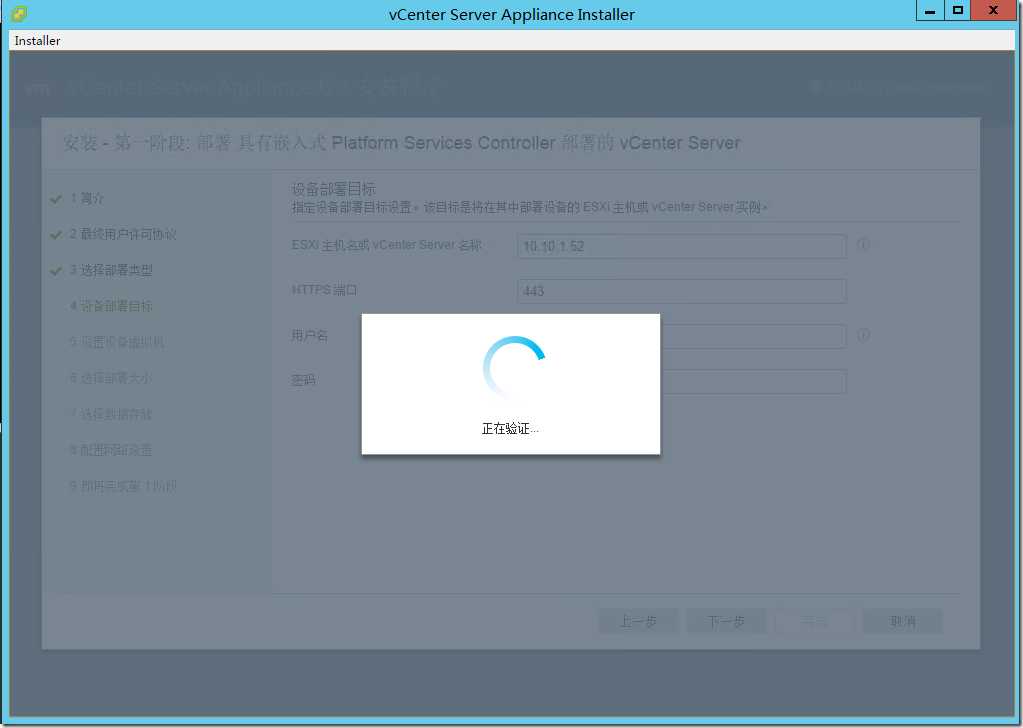The height and width of the screenshot is (728, 1023).
Task: Select step 2 最终用户许可协议 in sidebar
Action: click(123, 234)
